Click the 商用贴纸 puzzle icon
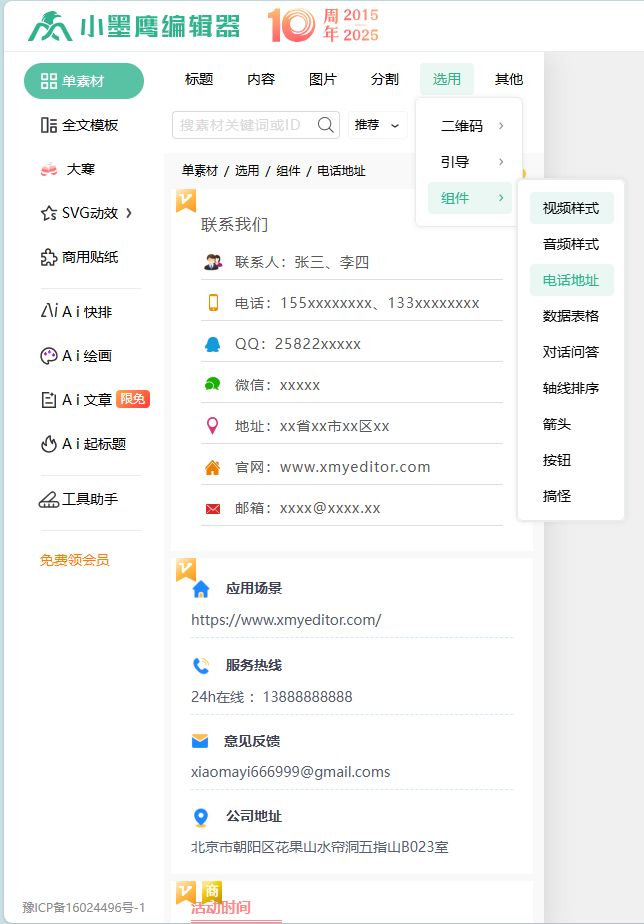The width and height of the screenshot is (644, 924). pos(48,257)
